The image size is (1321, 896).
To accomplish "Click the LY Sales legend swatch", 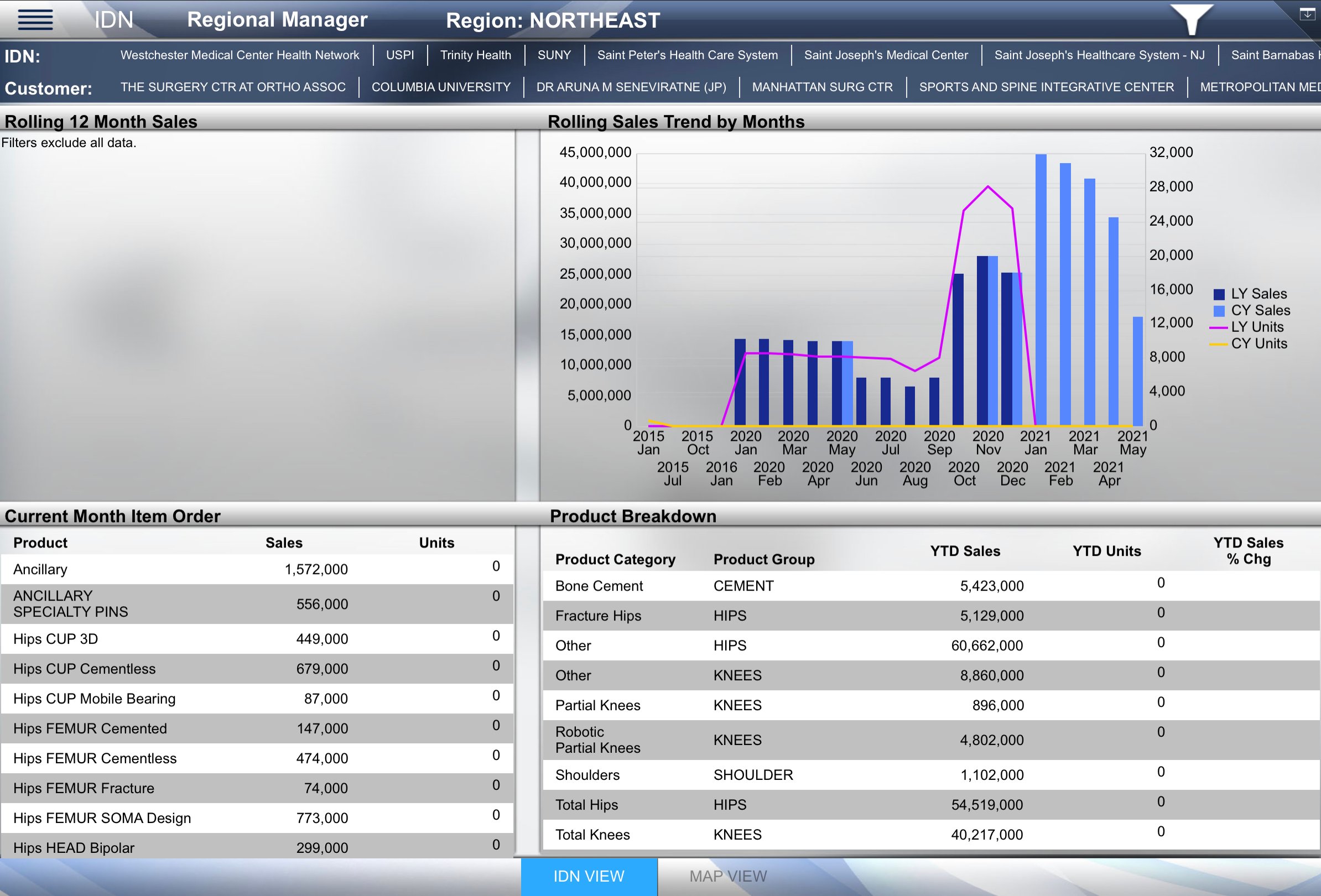I will pyautogui.click(x=1219, y=294).
